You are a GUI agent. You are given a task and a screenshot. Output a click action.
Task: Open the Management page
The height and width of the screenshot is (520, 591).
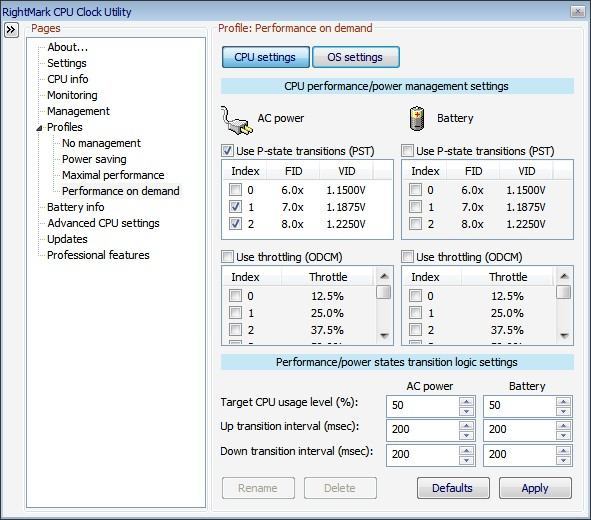[x=78, y=111]
